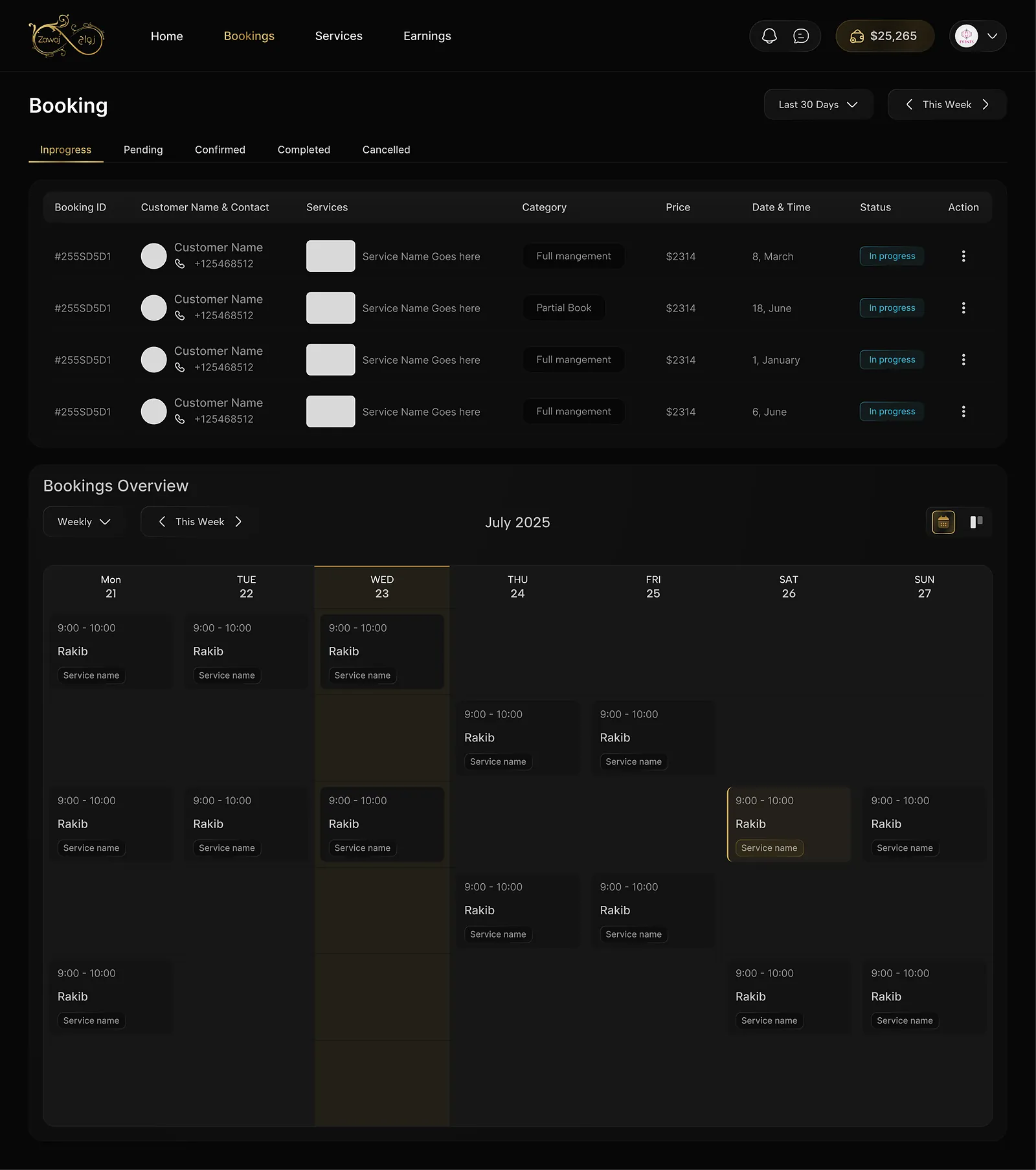Viewport: 1036px width, 1170px height.
Task: Click In progress status of 1, January booking
Action: click(x=892, y=360)
